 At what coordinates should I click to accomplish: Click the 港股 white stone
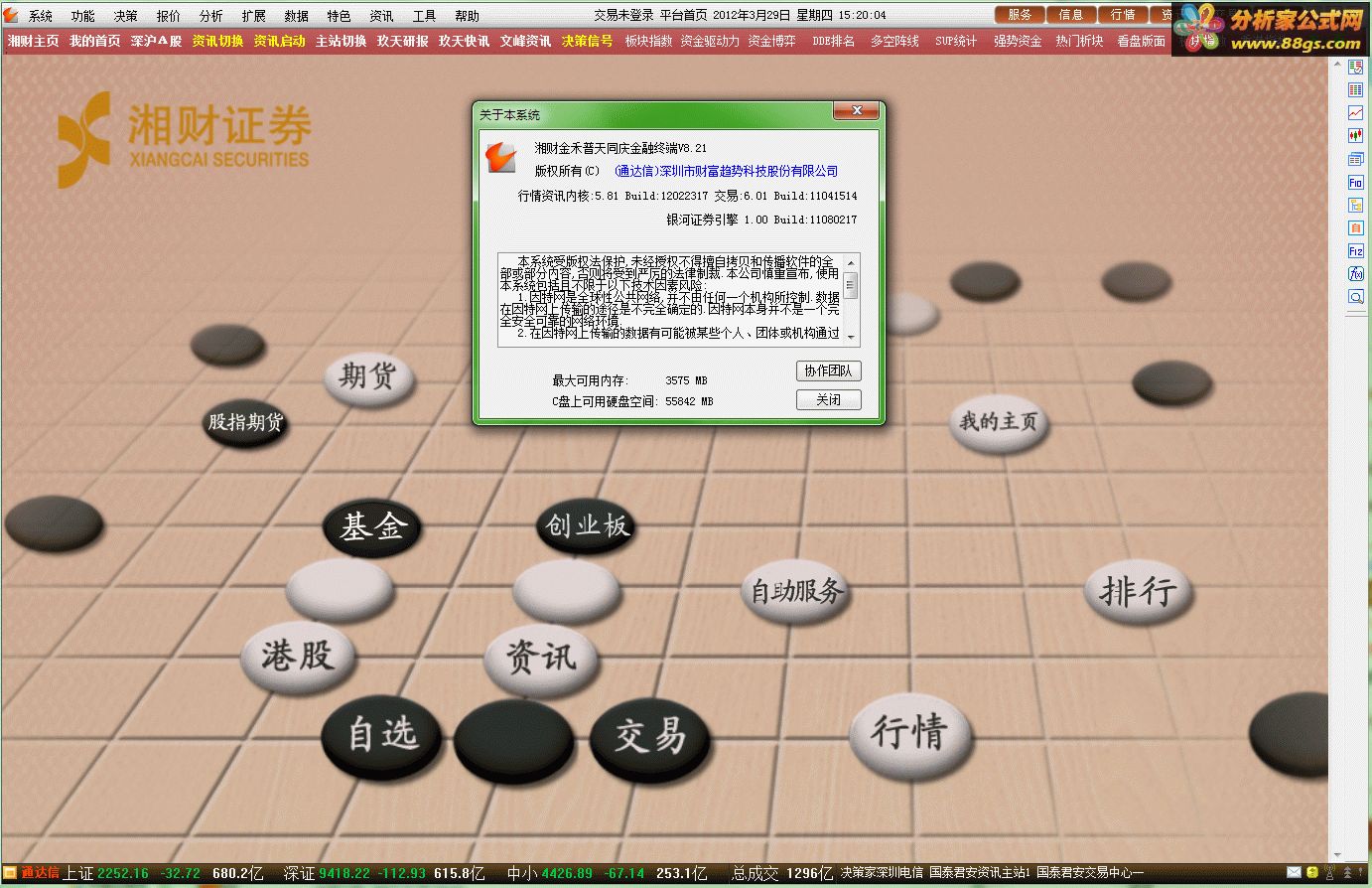[298, 656]
